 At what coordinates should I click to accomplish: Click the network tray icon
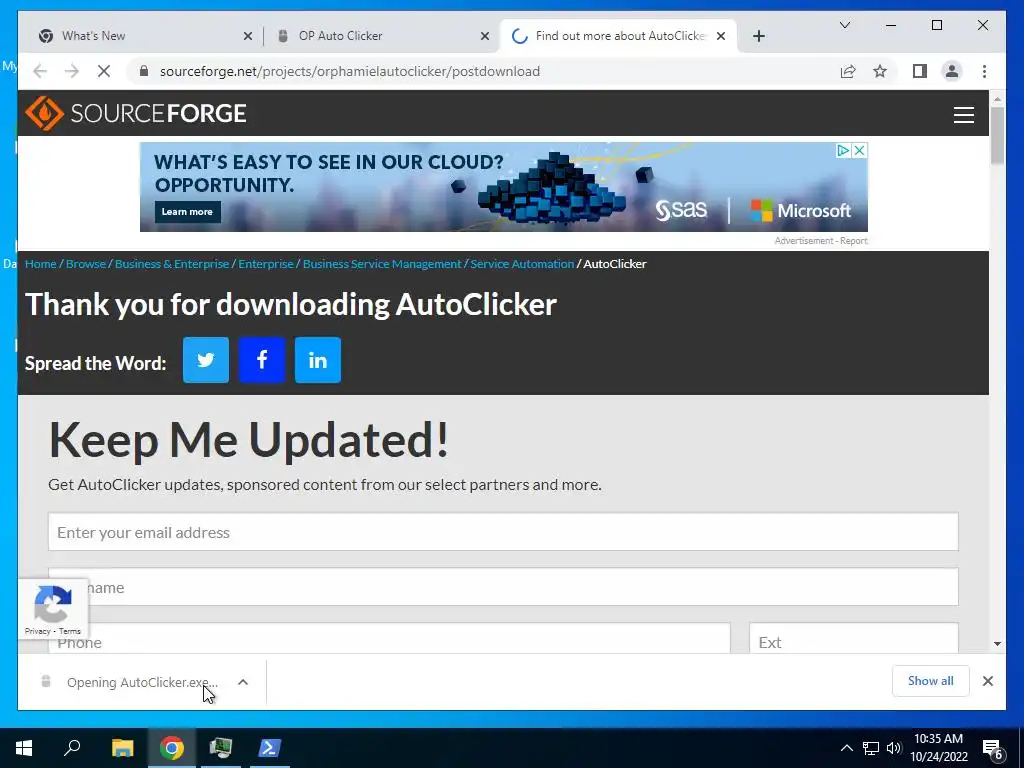[x=871, y=748]
